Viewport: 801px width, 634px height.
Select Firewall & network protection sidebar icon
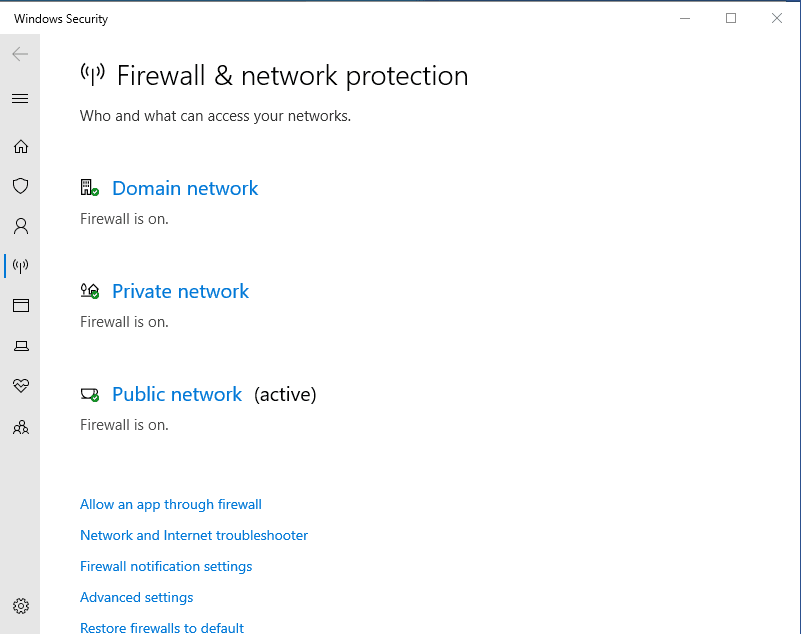tap(20, 266)
